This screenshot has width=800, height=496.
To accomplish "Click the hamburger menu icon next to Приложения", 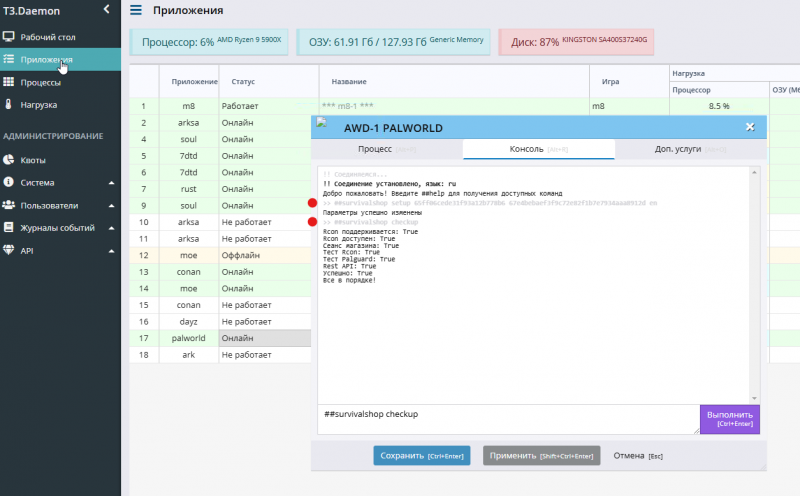I will (136, 10).
